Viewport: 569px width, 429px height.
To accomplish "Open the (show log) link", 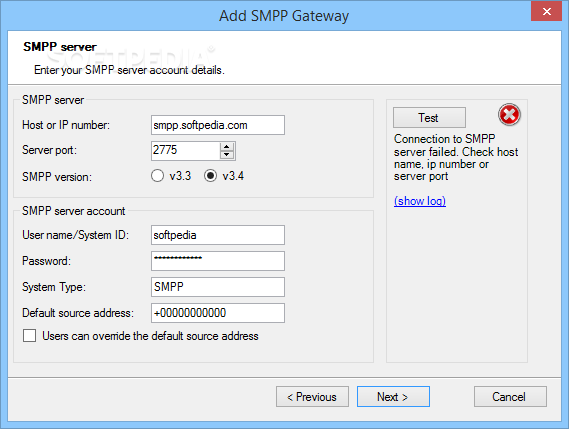I will click(420, 201).
